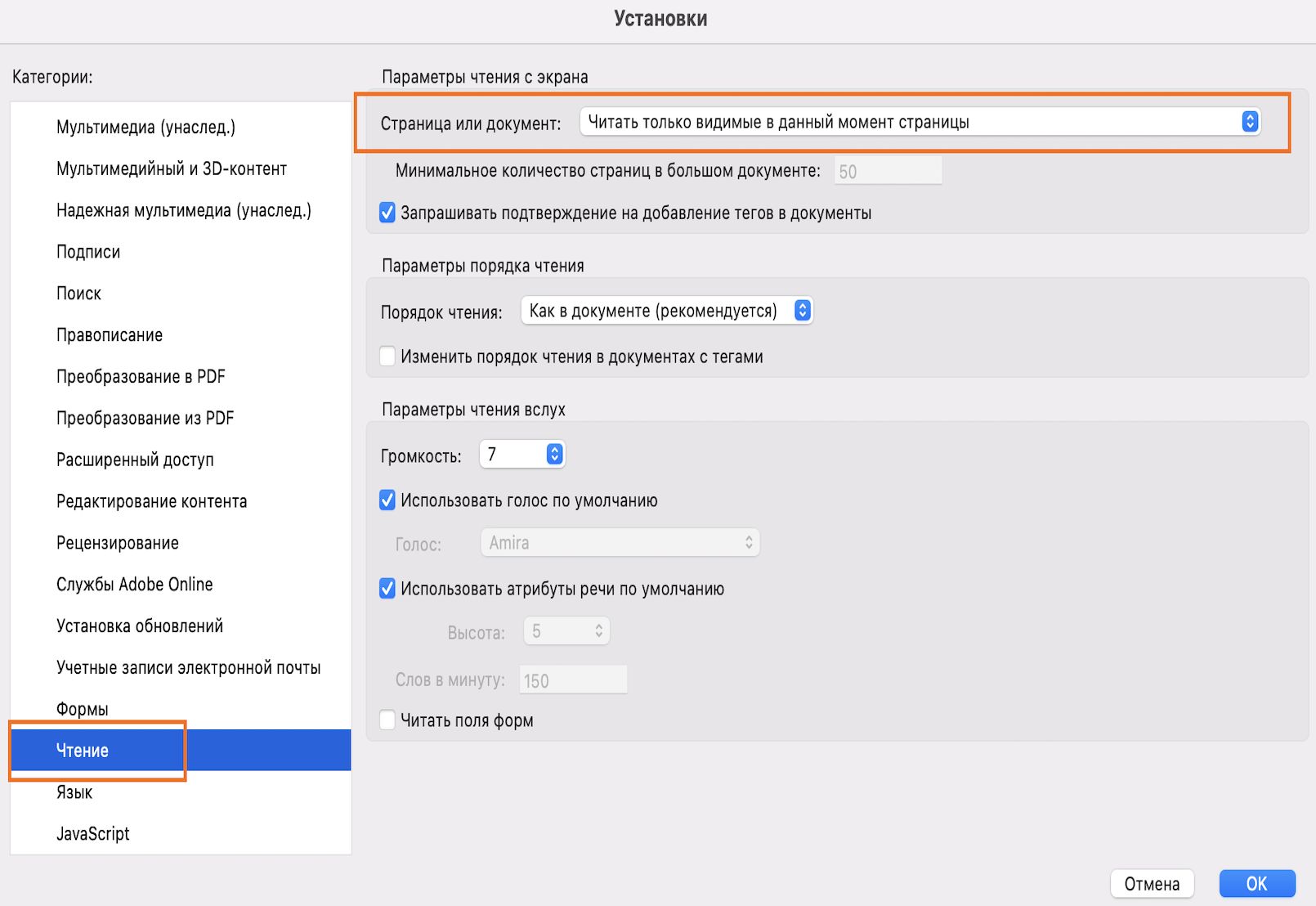Toggle «Использовать атрибуты речи по умолчанию» checkbox
Image resolution: width=1316 pixels, height=906 pixels.
[x=388, y=589]
